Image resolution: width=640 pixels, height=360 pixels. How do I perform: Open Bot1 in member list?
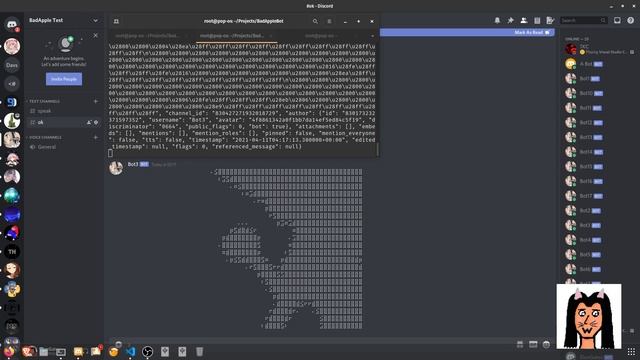(598, 78)
